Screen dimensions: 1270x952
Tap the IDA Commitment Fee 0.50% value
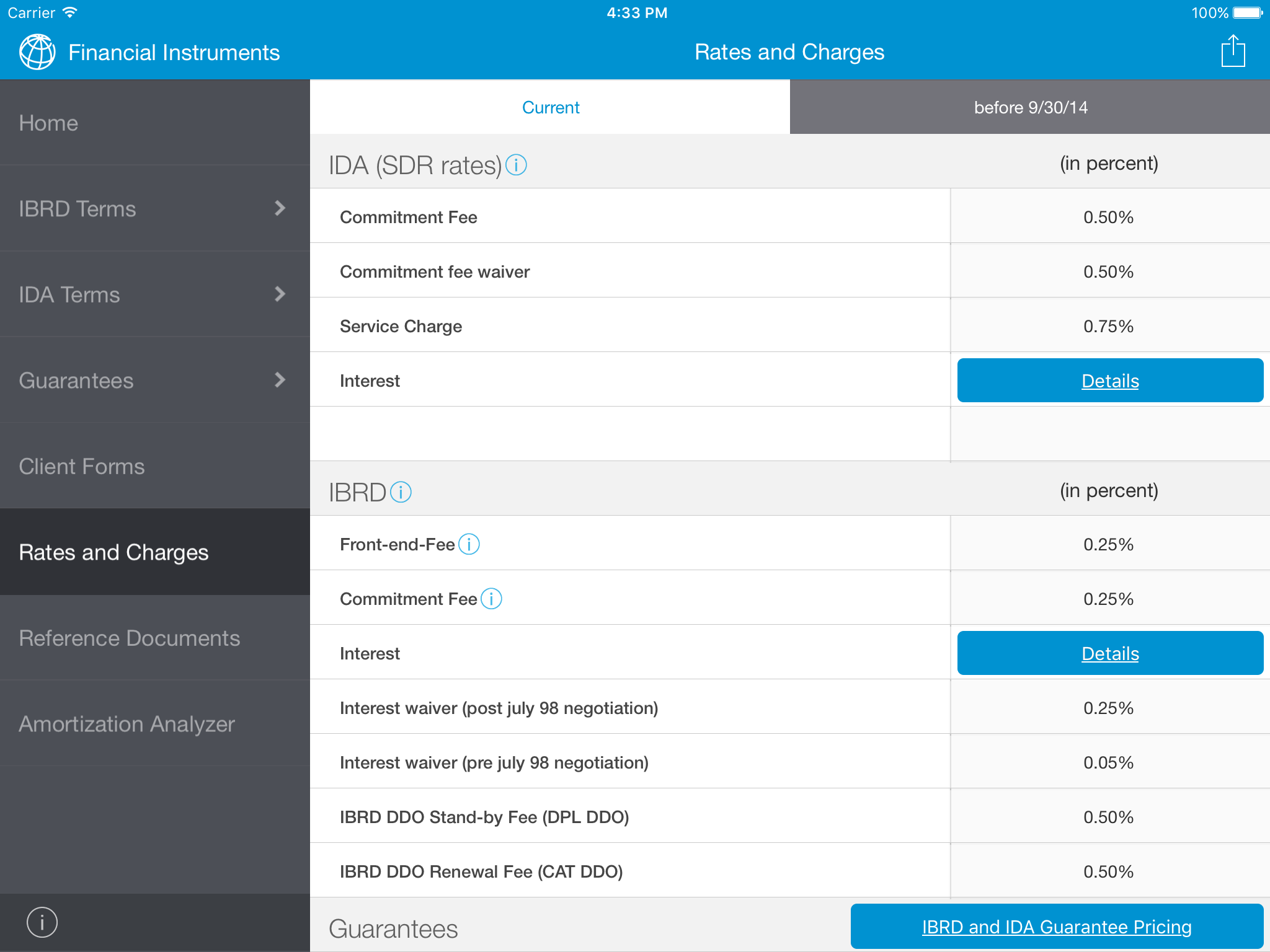click(x=1109, y=217)
